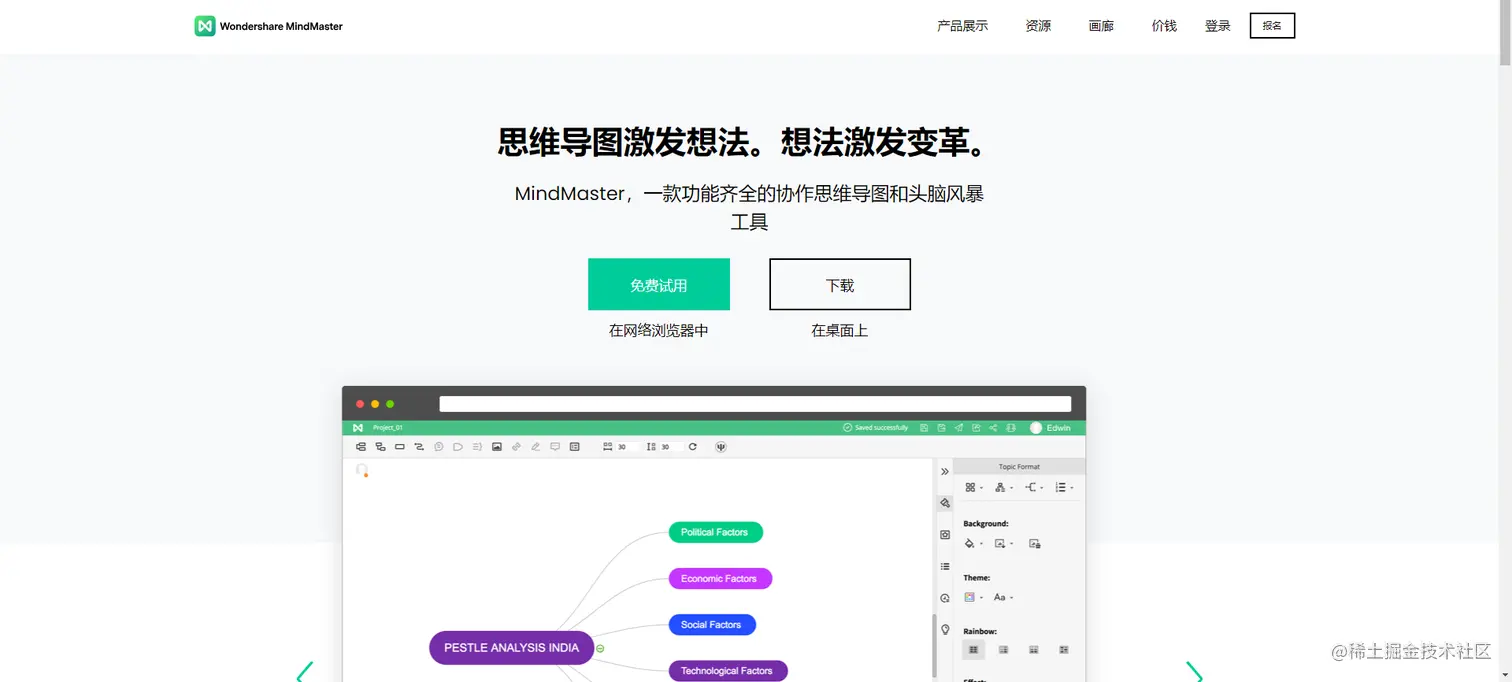This screenshot has width=1512, height=682.
Task: Click the blank address bar in mockup
Action: point(755,404)
